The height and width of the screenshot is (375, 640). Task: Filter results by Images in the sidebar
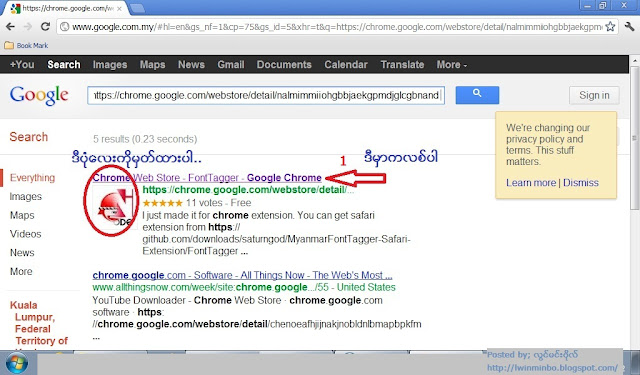(x=26, y=197)
